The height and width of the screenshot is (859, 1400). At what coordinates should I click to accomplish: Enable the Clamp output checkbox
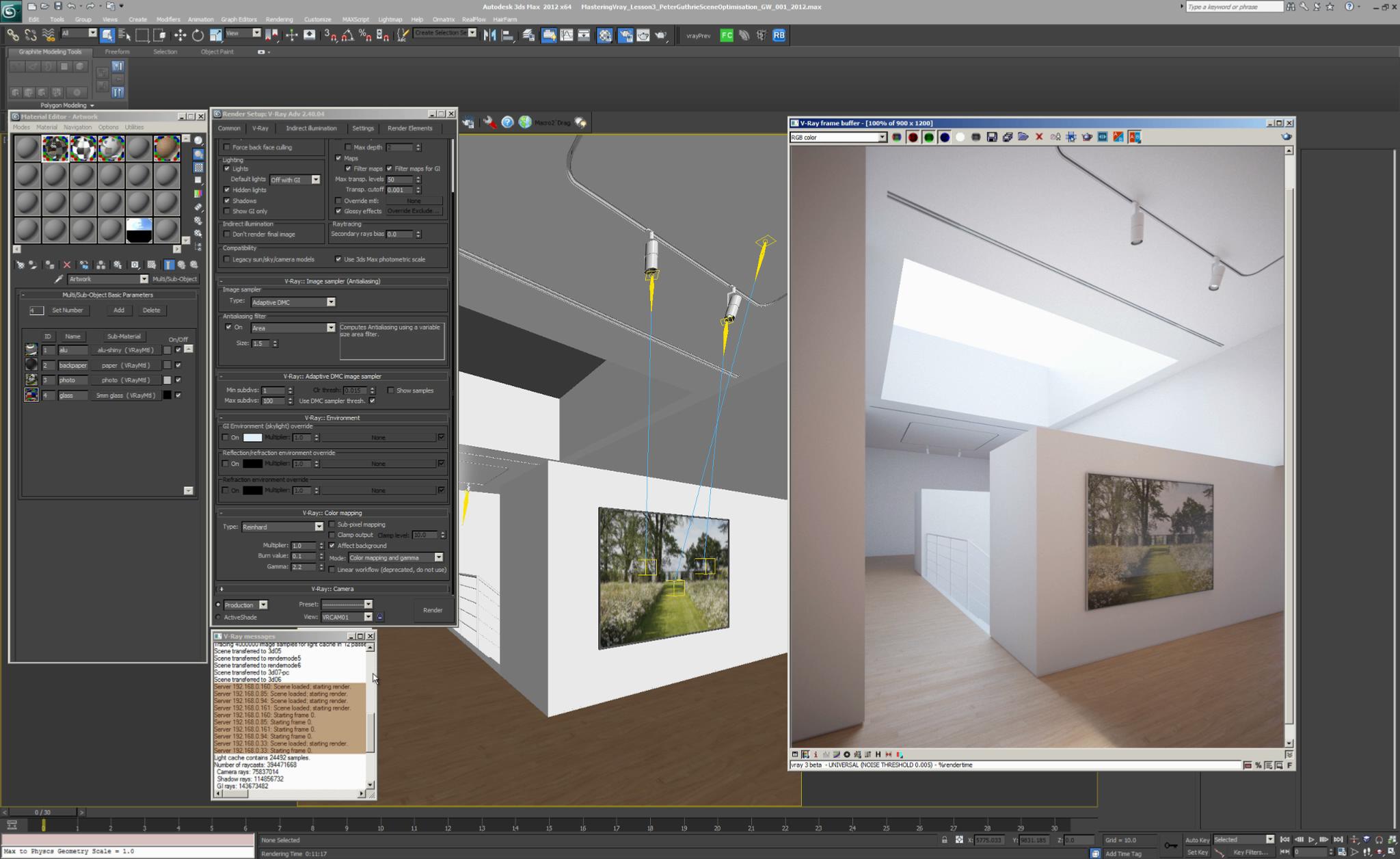point(332,535)
